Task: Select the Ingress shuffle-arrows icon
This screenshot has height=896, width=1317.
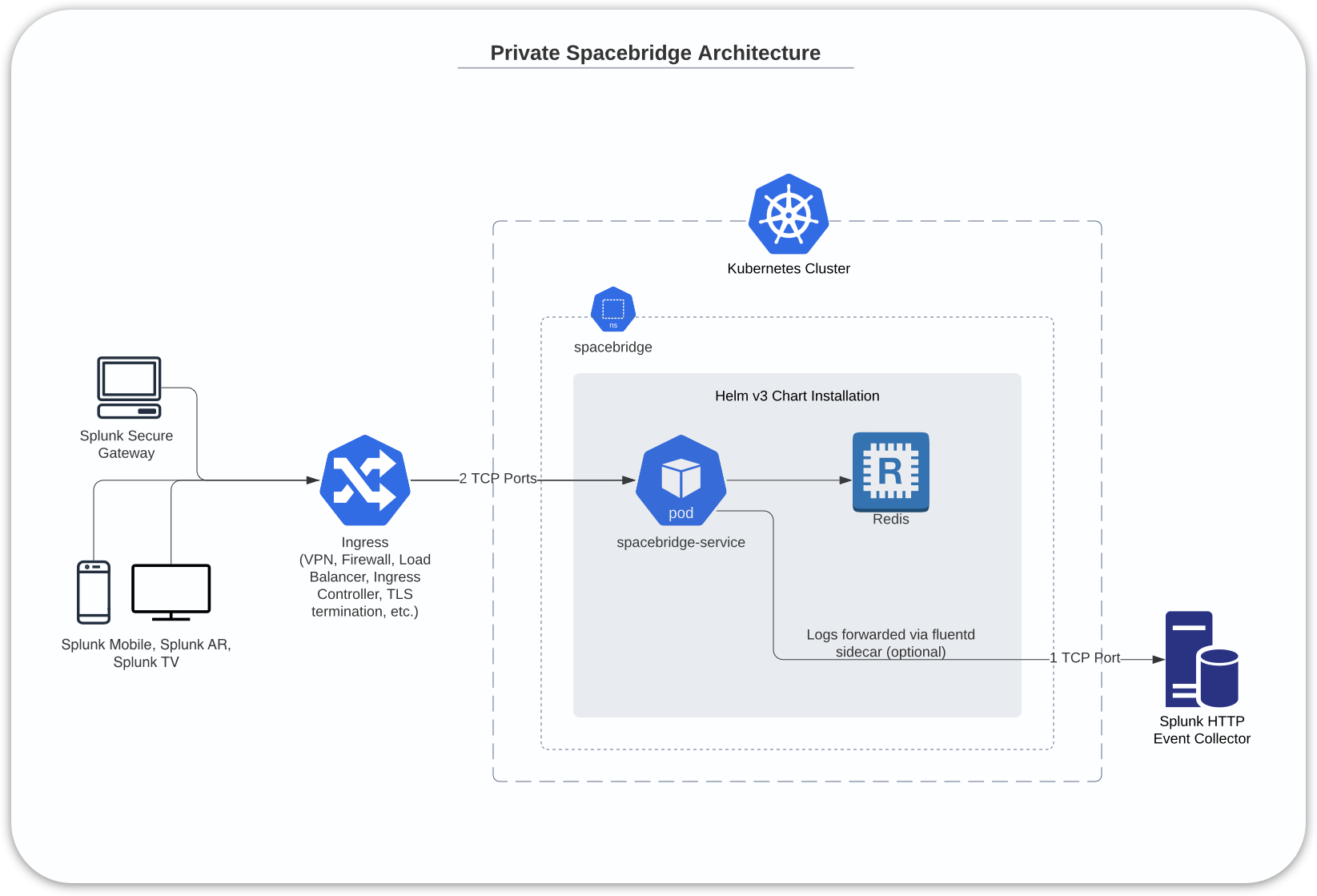Action: (x=365, y=480)
